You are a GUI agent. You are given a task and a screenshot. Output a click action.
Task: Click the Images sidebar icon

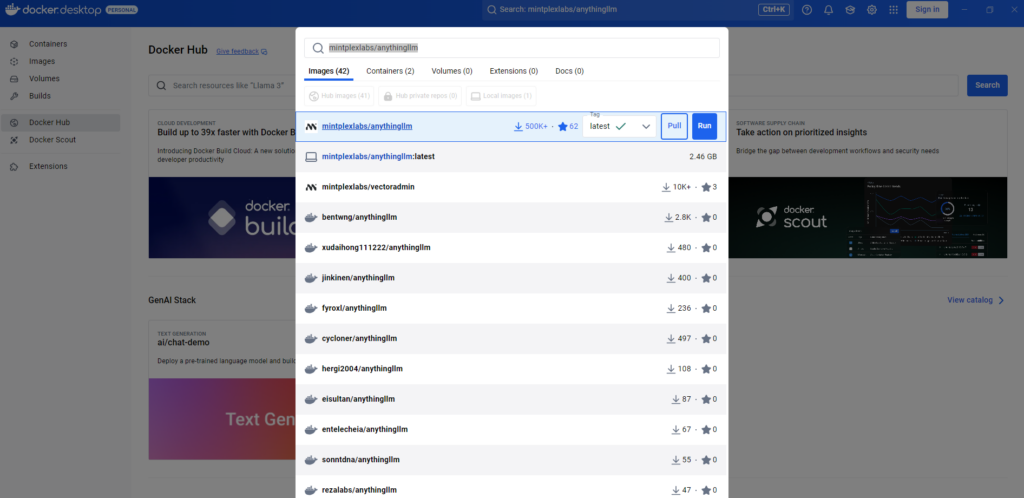pos(14,61)
